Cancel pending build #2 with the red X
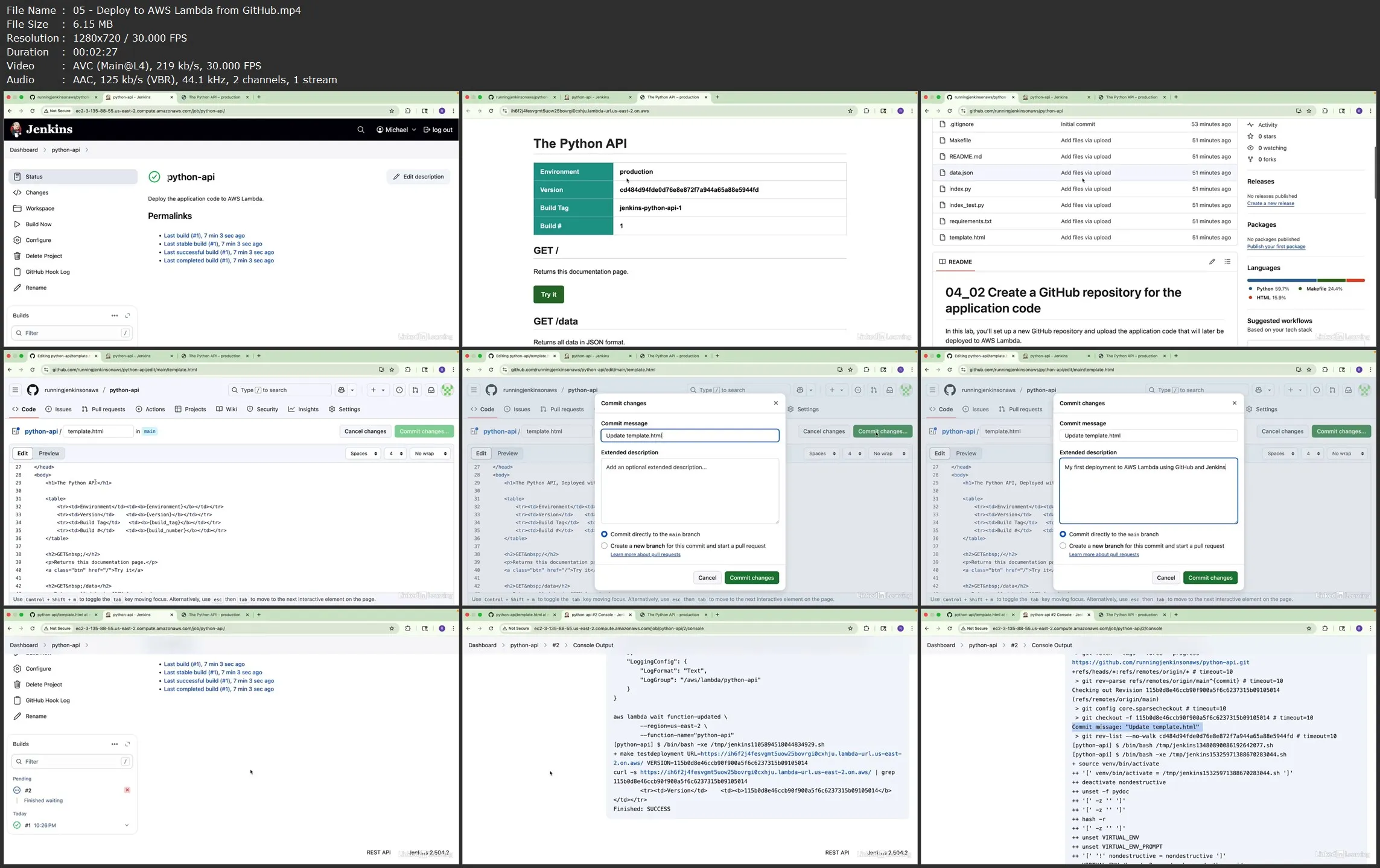This screenshot has width=1380, height=868. click(x=127, y=790)
